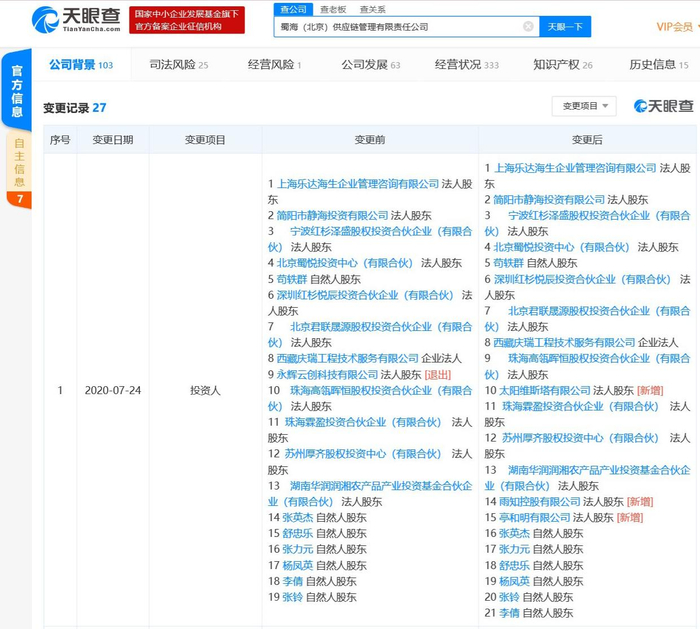700x629 pixels.
Task: Switch to the 查关系 search tab
Action: [x=373, y=8]
